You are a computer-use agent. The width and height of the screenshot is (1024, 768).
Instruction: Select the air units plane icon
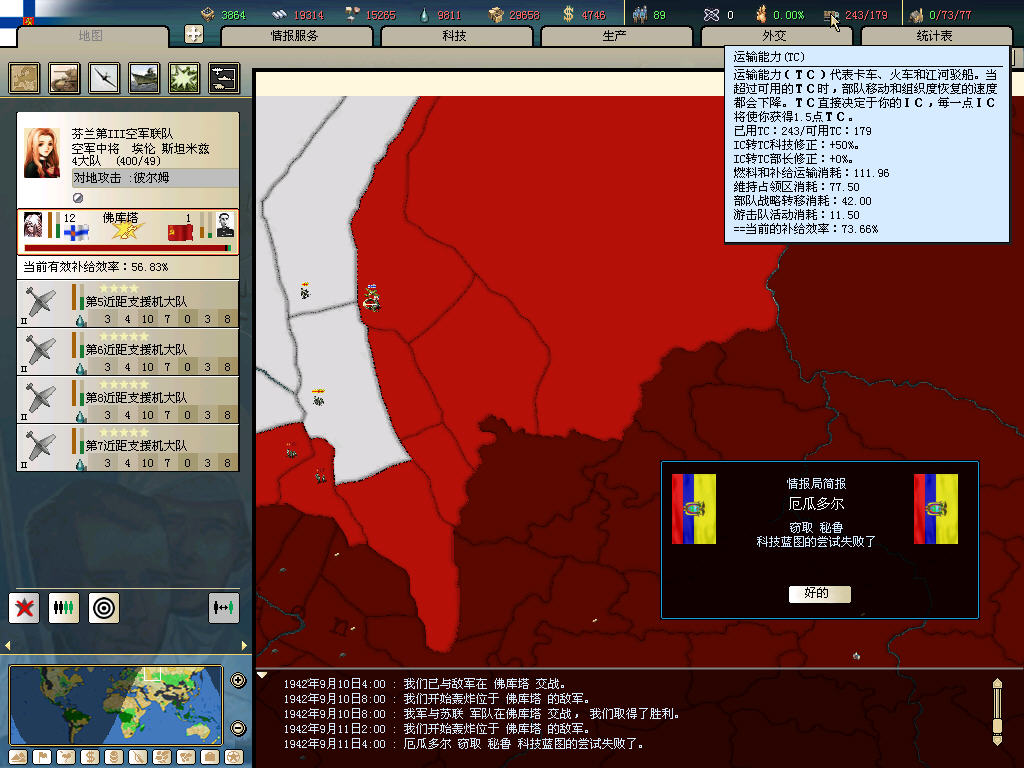coord(104,78)
